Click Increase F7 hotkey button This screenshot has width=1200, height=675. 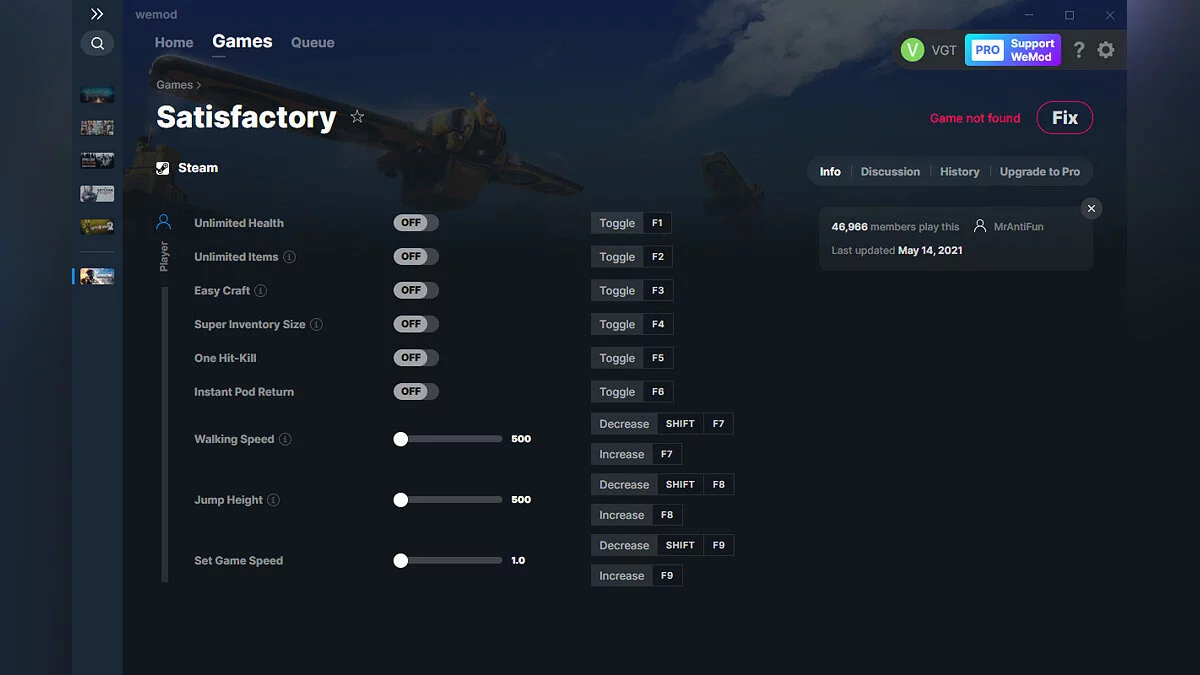pyautogui.click(x=636, y=454)
